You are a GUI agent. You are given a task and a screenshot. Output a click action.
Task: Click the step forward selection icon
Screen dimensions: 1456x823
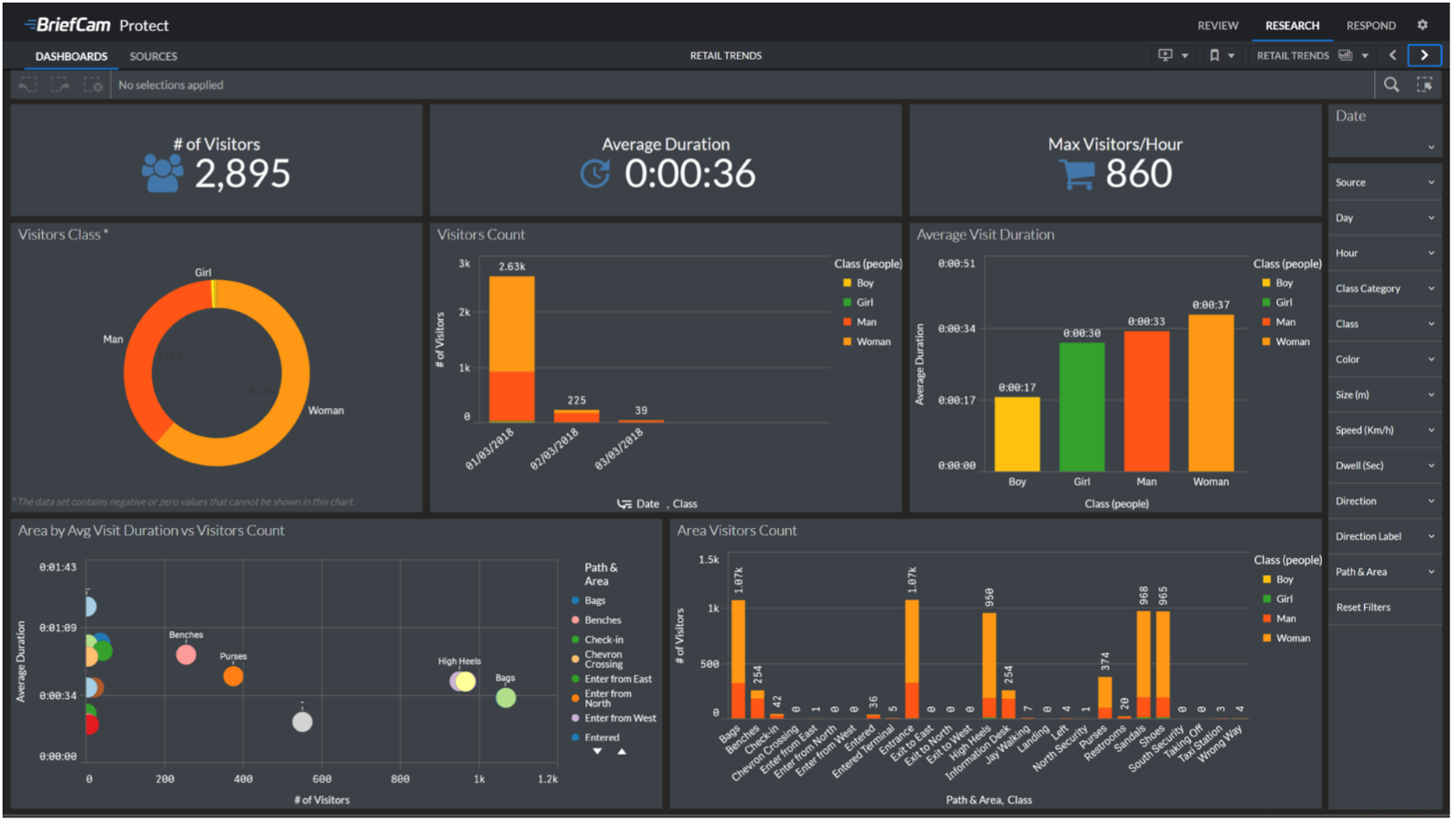click(x=60, y=85)
